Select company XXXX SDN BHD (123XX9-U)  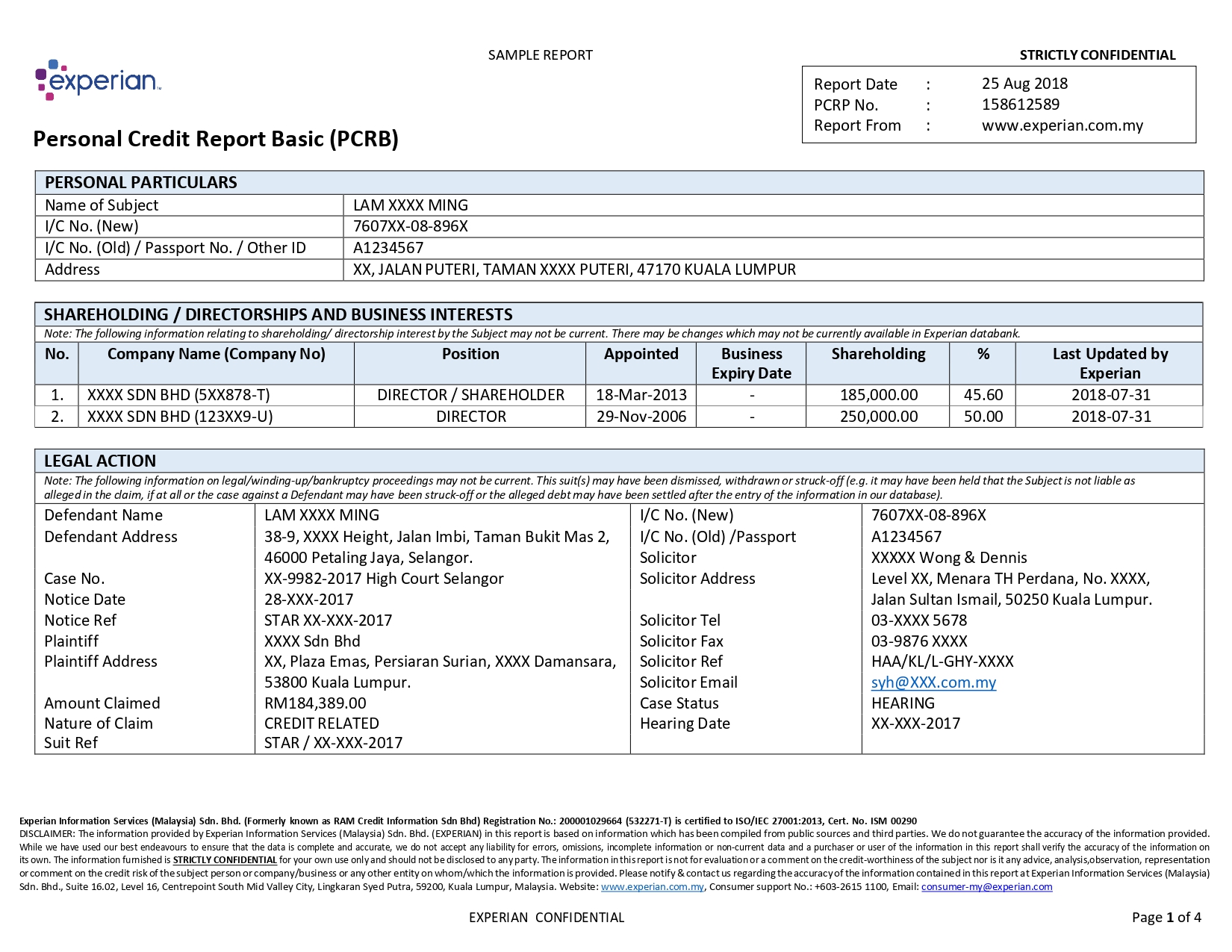180,417
